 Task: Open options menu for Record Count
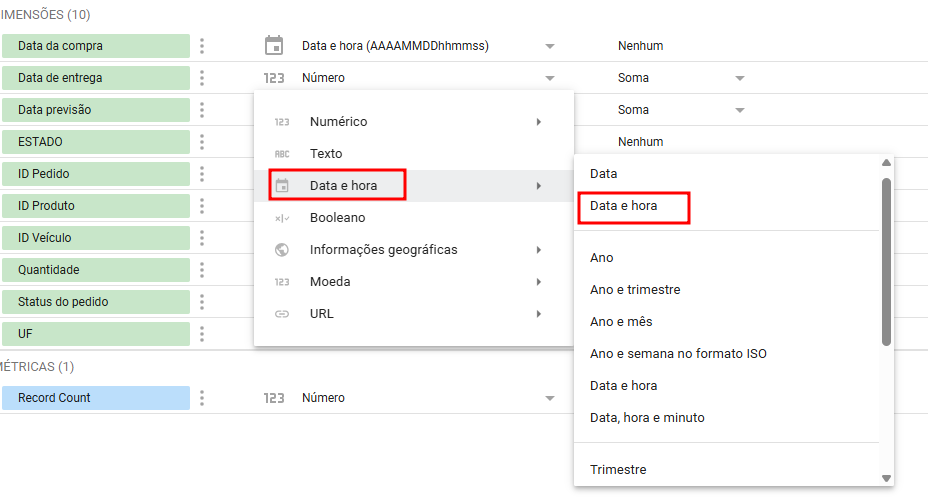(202, 398)
